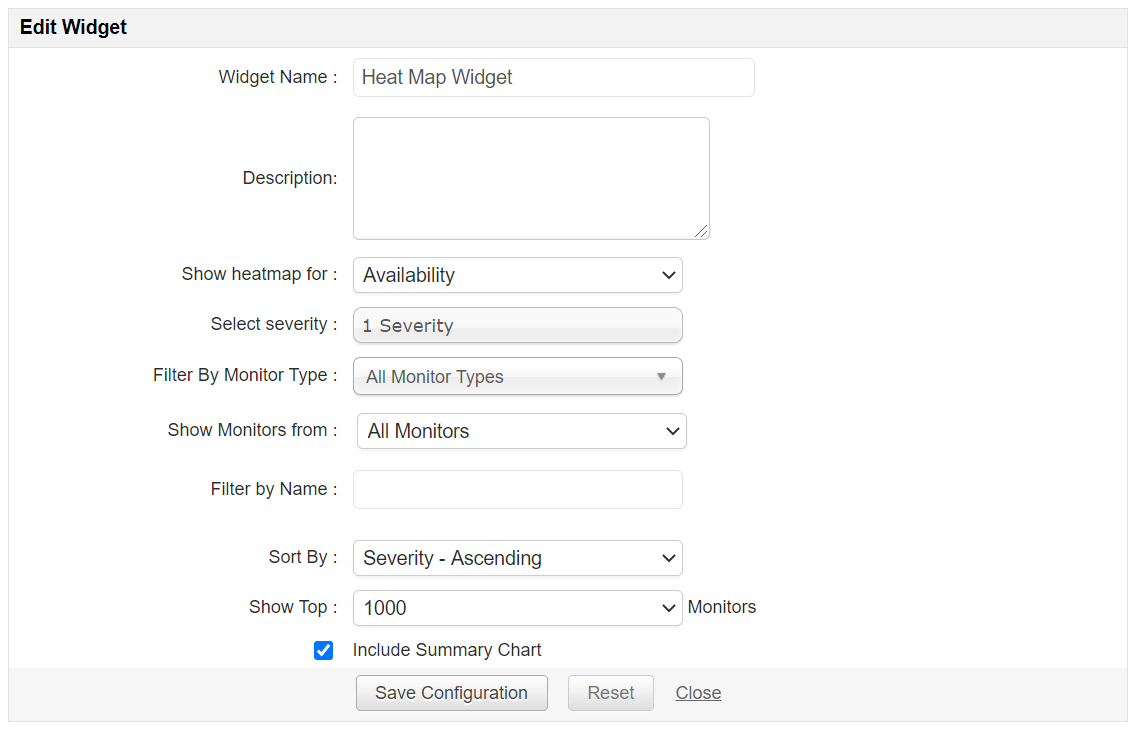Open the All Monitor Types dropdown
This screenshot has height=732, width=1138.
(517, 376)
